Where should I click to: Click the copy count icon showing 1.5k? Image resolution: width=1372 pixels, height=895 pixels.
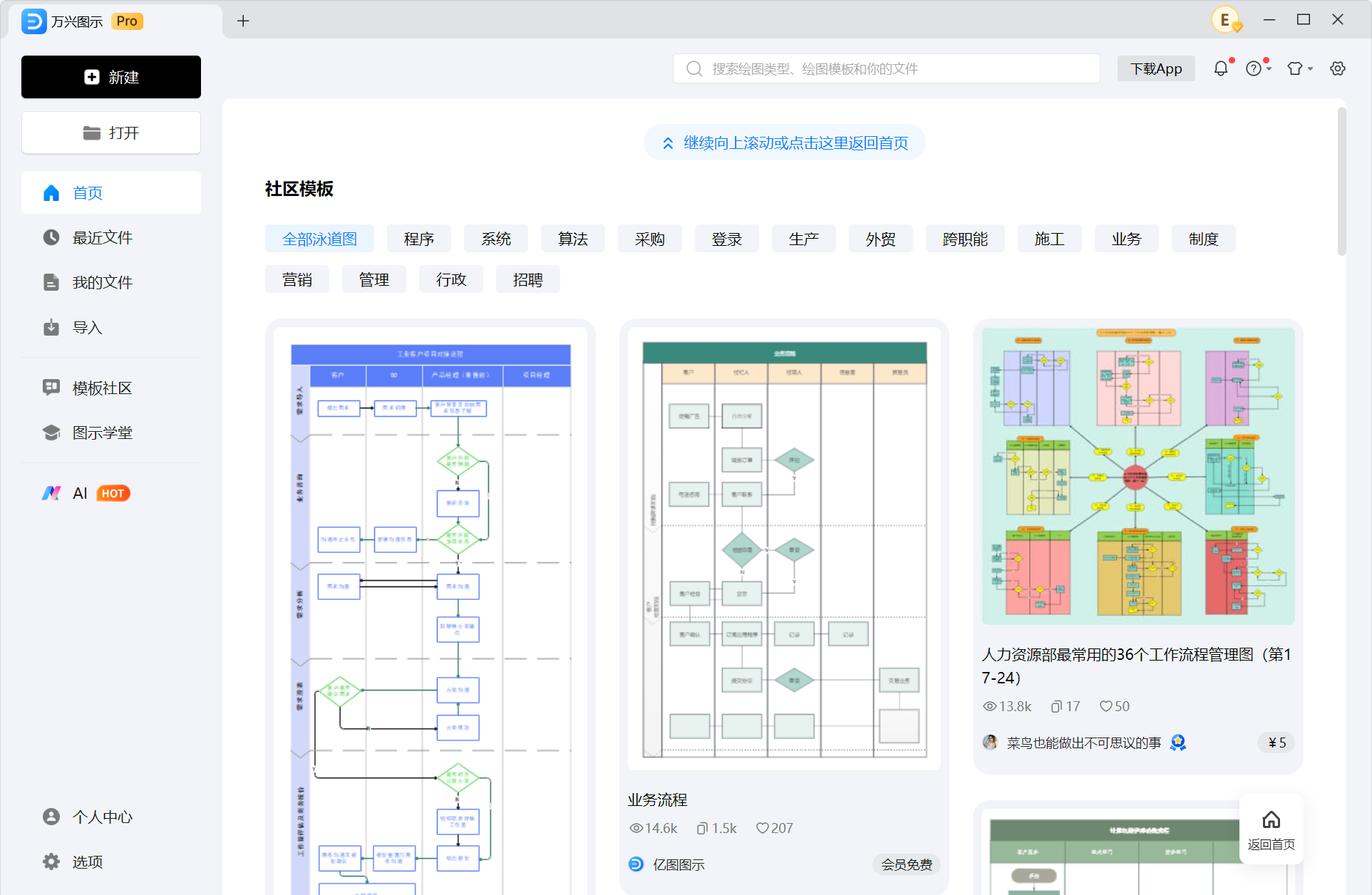(x=703, y=828)
